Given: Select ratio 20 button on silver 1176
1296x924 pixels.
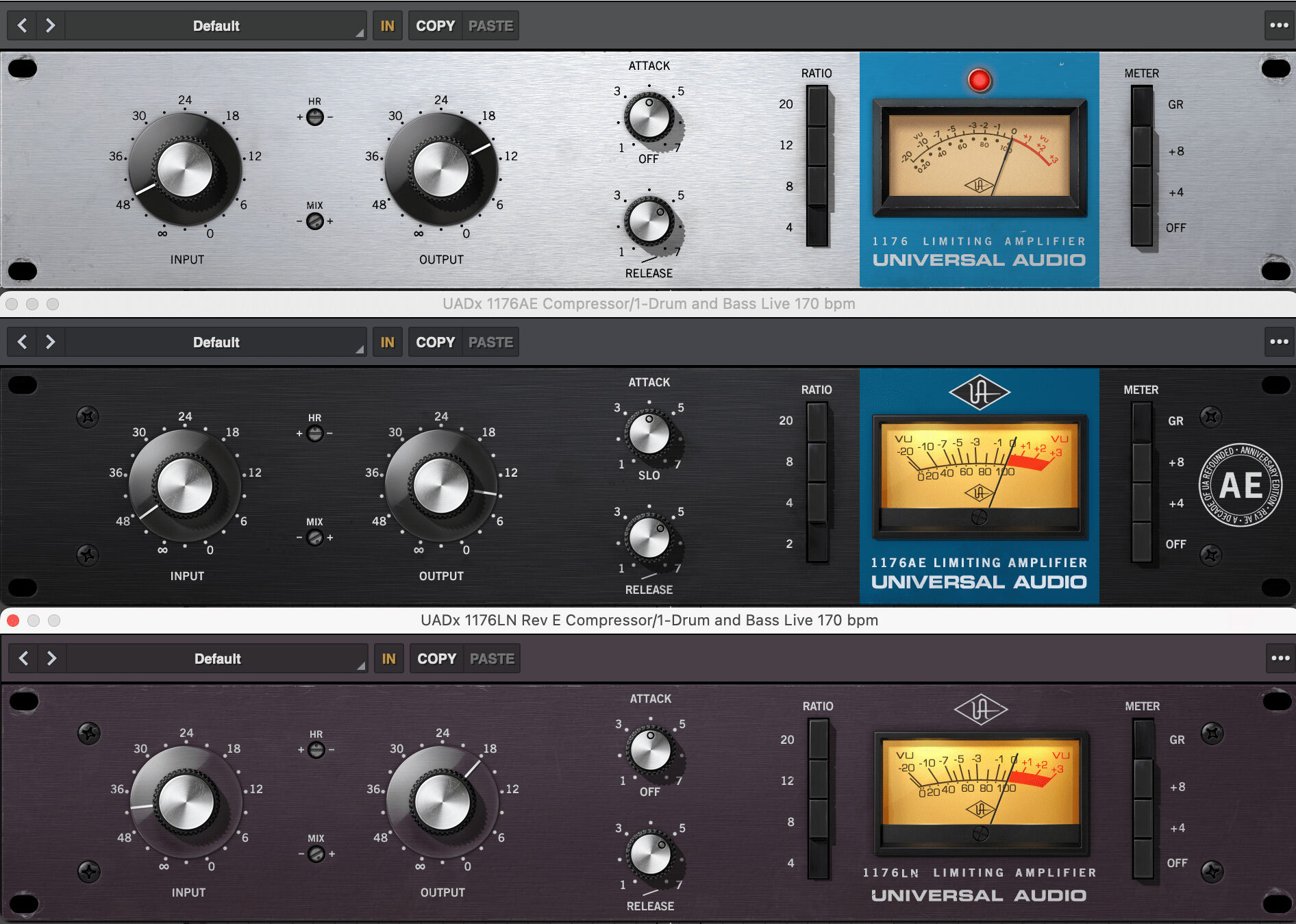Looking at the screenshot, I should pyautogui.click(x=817, y=105).
